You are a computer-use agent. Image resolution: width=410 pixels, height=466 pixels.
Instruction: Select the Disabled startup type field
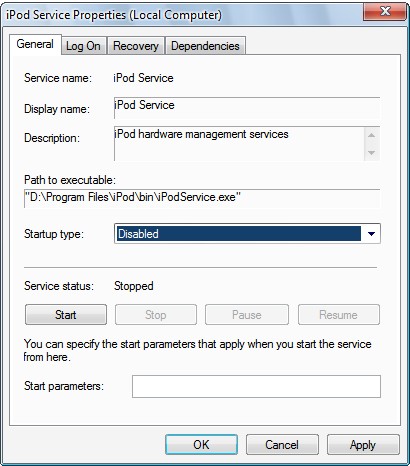coord(247,234)
